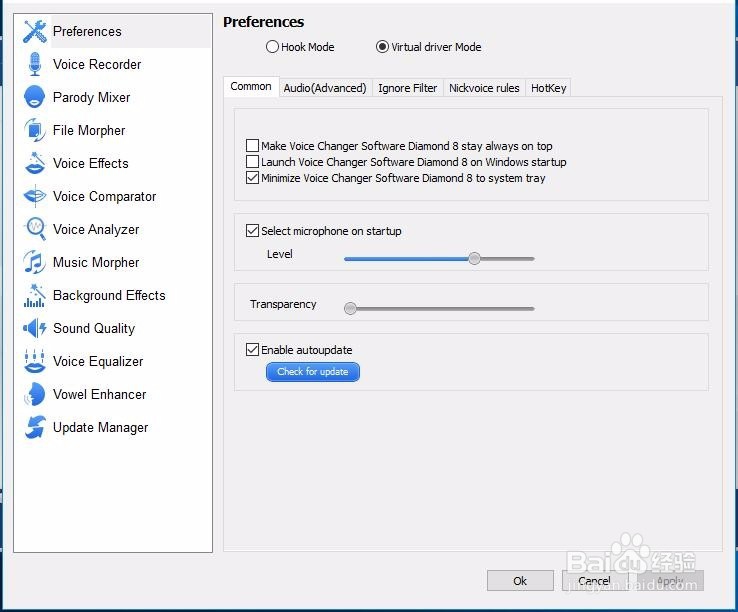Enable launch on Windows startup checkbox

click(x=252, y=161)
